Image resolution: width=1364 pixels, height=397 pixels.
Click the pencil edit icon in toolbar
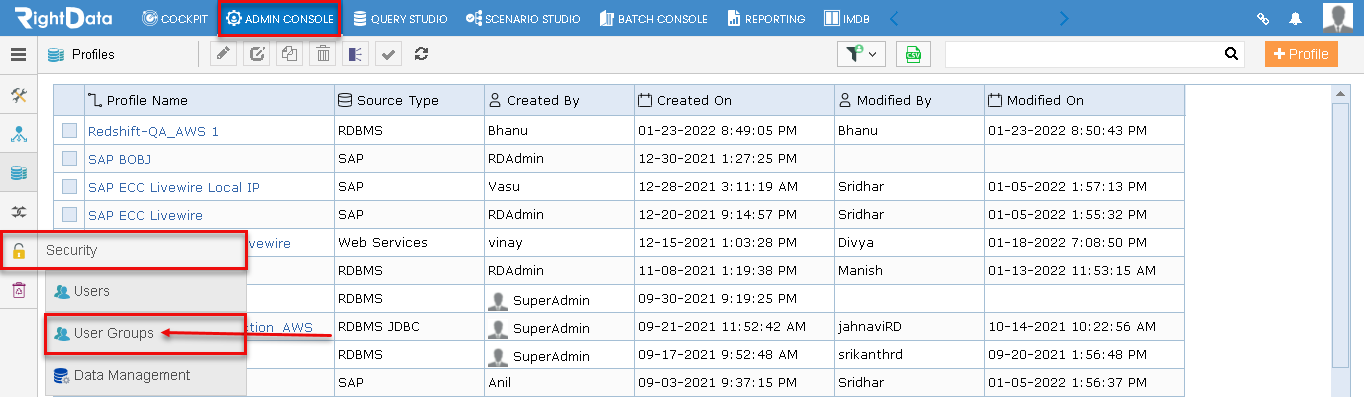[224, 54]
